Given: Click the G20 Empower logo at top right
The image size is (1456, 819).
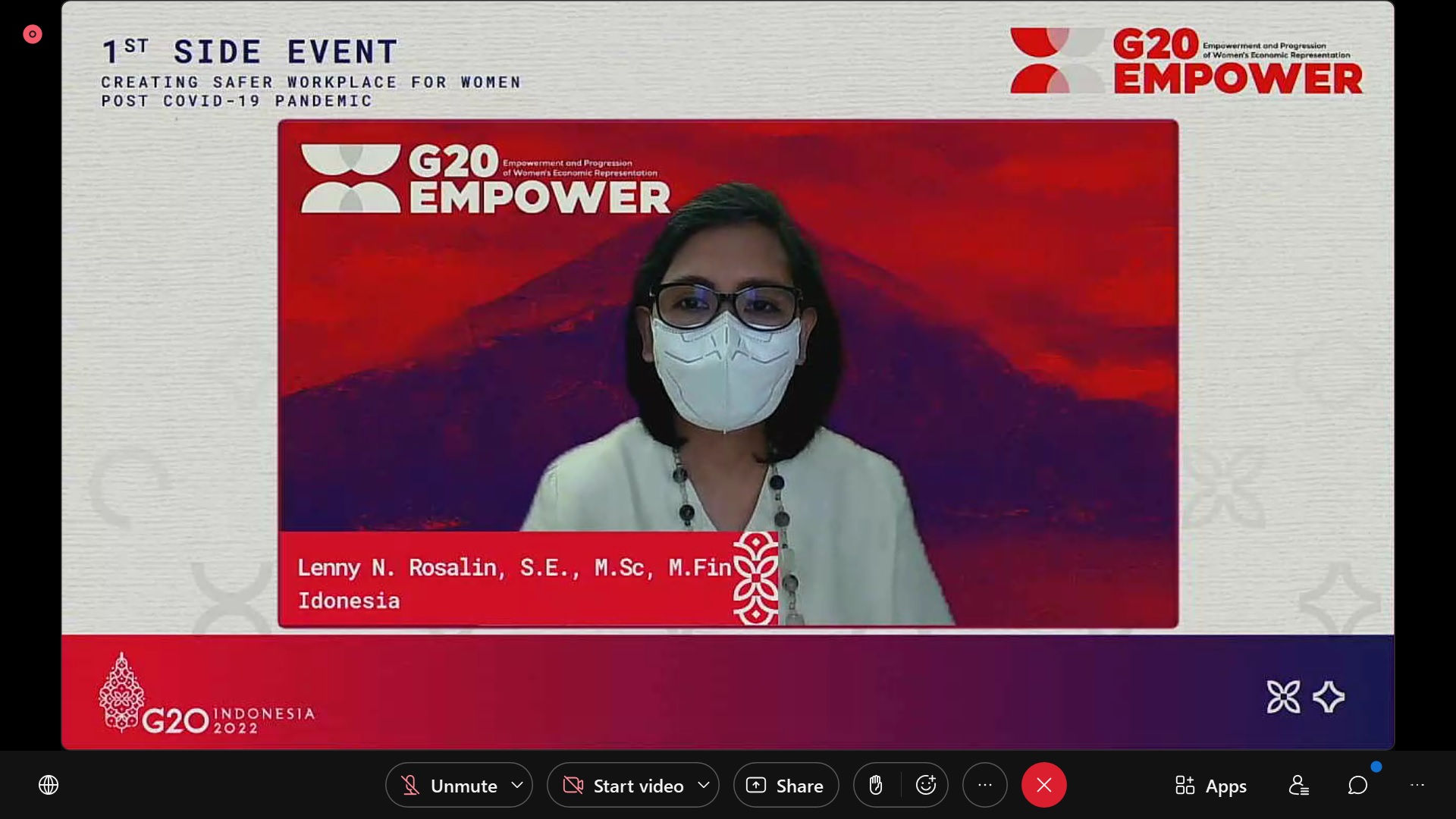Looking at the screenshot, I should tap(1186, 61).
